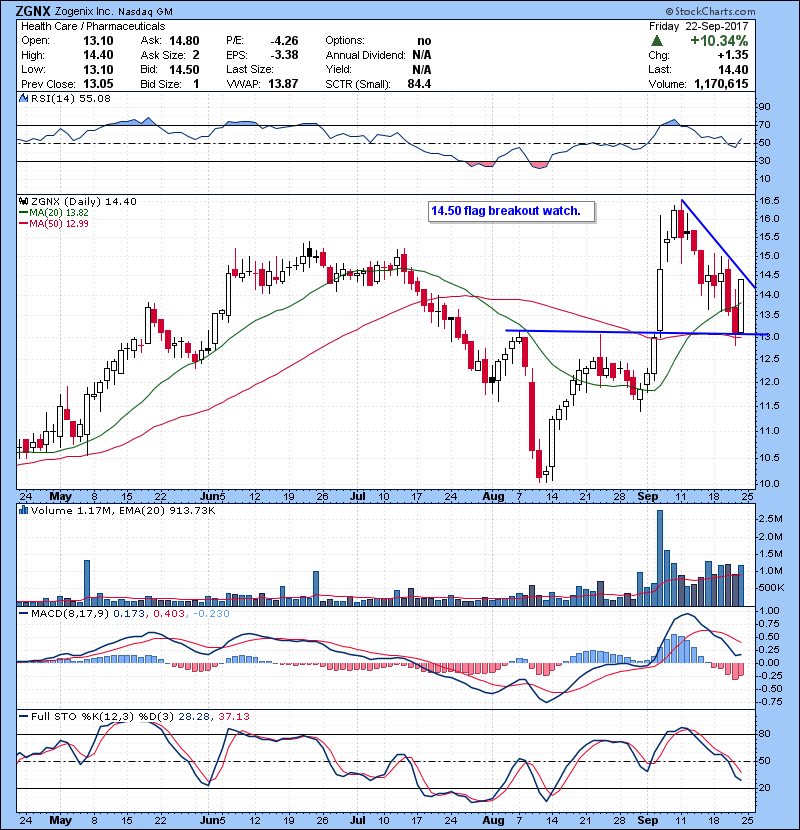Viewport: 800px width, 830px height.
Task: Click the ZGNX ticker symbol title
Action: click(33, 11)
